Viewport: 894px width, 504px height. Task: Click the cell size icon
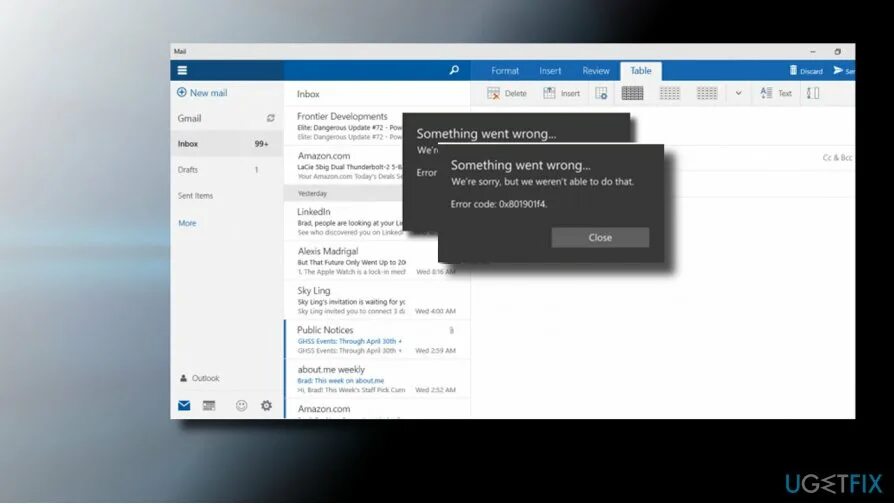tap(813, 93)
